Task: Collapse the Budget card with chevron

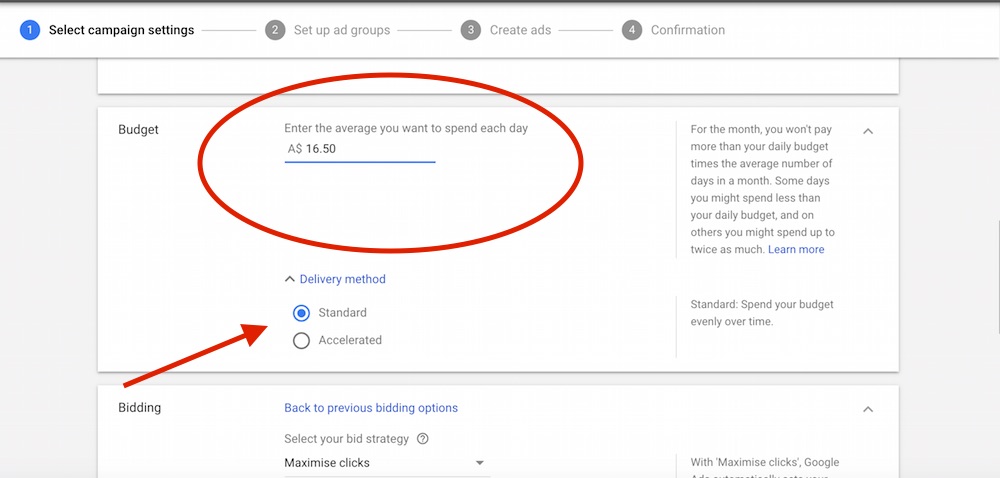Action: (x=868, y=131)
